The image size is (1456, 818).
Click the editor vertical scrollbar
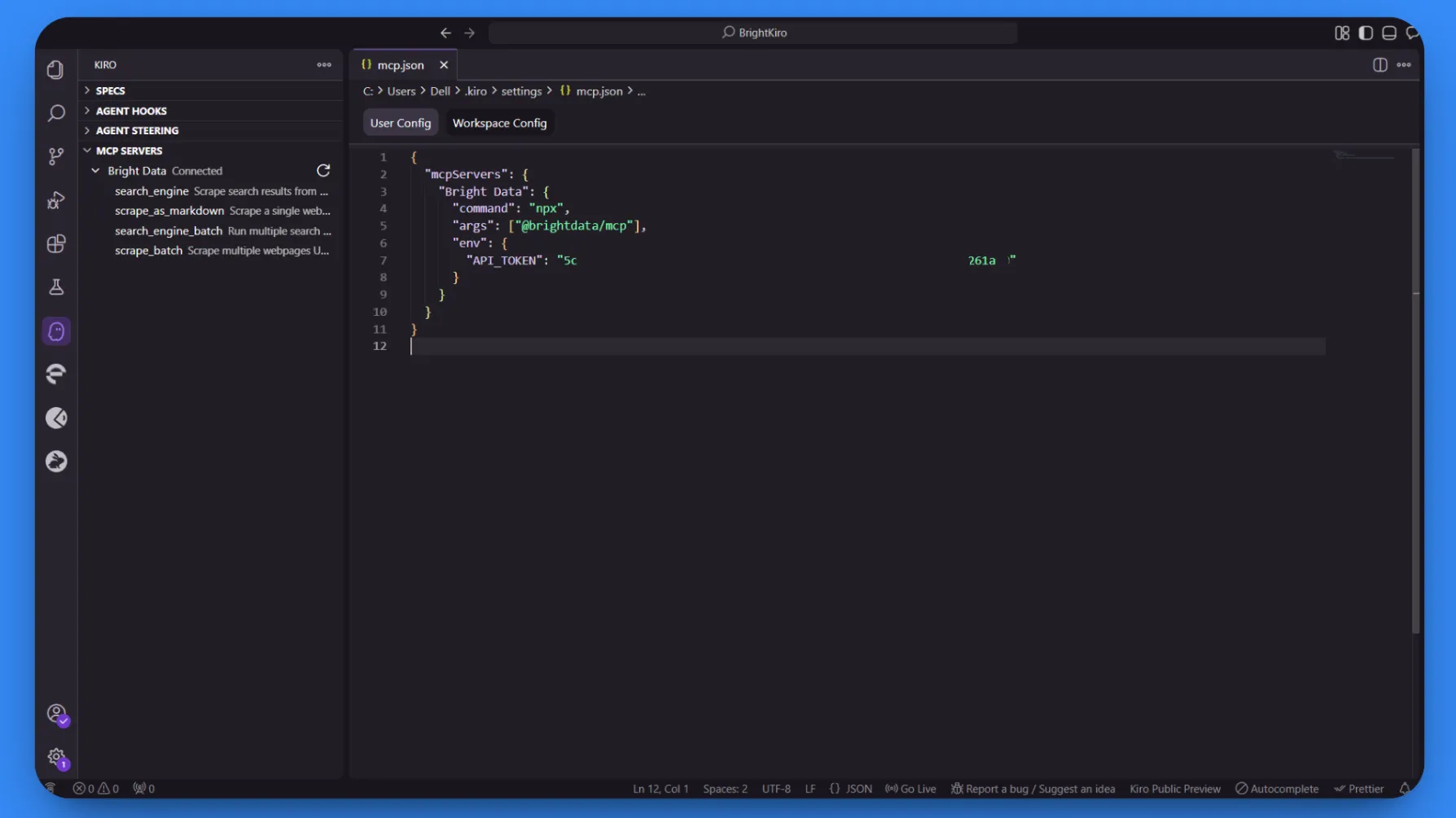click(x=1415, y=391)
